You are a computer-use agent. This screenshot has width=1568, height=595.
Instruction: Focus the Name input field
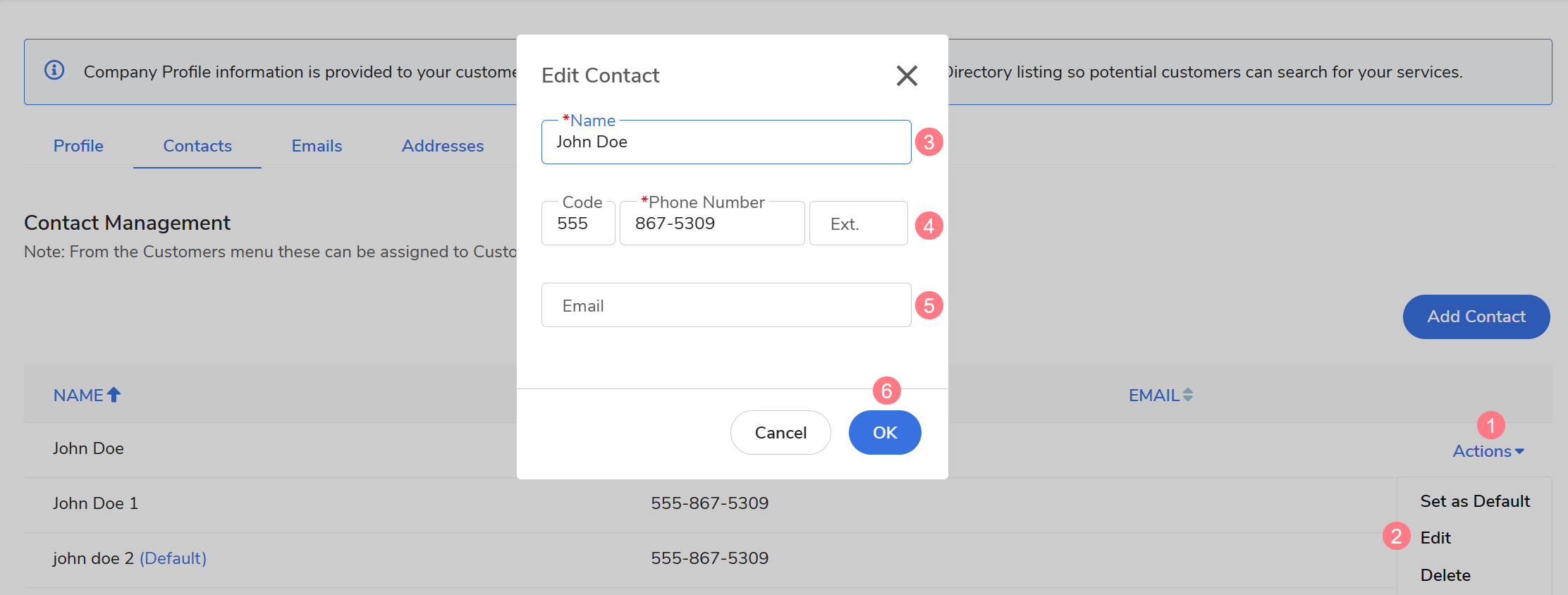pyautogui.click(x=726, y=142)
